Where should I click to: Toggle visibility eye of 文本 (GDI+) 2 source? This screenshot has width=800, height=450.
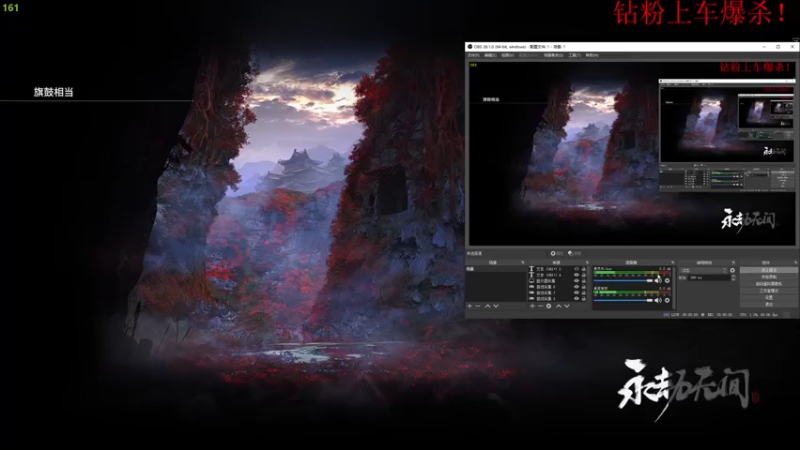pos(577,269)
